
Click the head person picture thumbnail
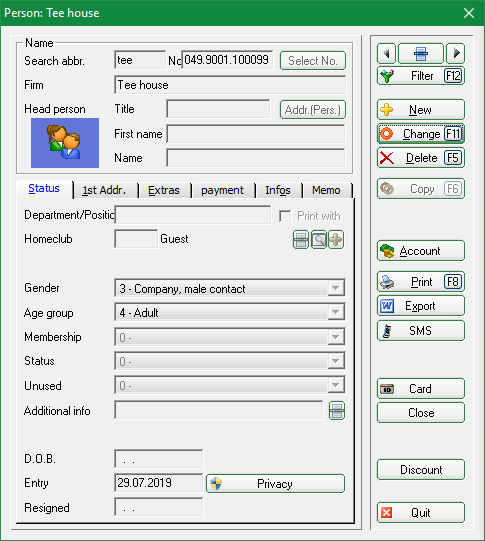coord(65,143)
